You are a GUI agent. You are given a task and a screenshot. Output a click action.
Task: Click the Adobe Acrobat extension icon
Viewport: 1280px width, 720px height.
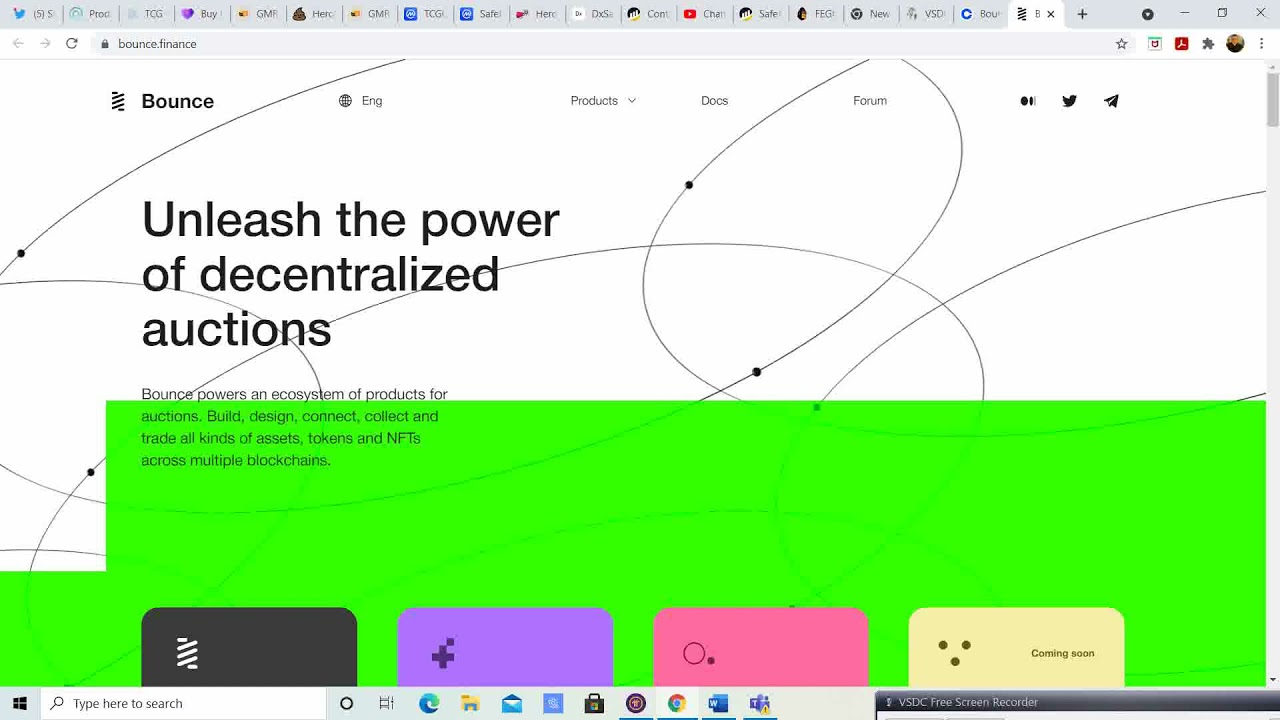tap(1181, 44)
